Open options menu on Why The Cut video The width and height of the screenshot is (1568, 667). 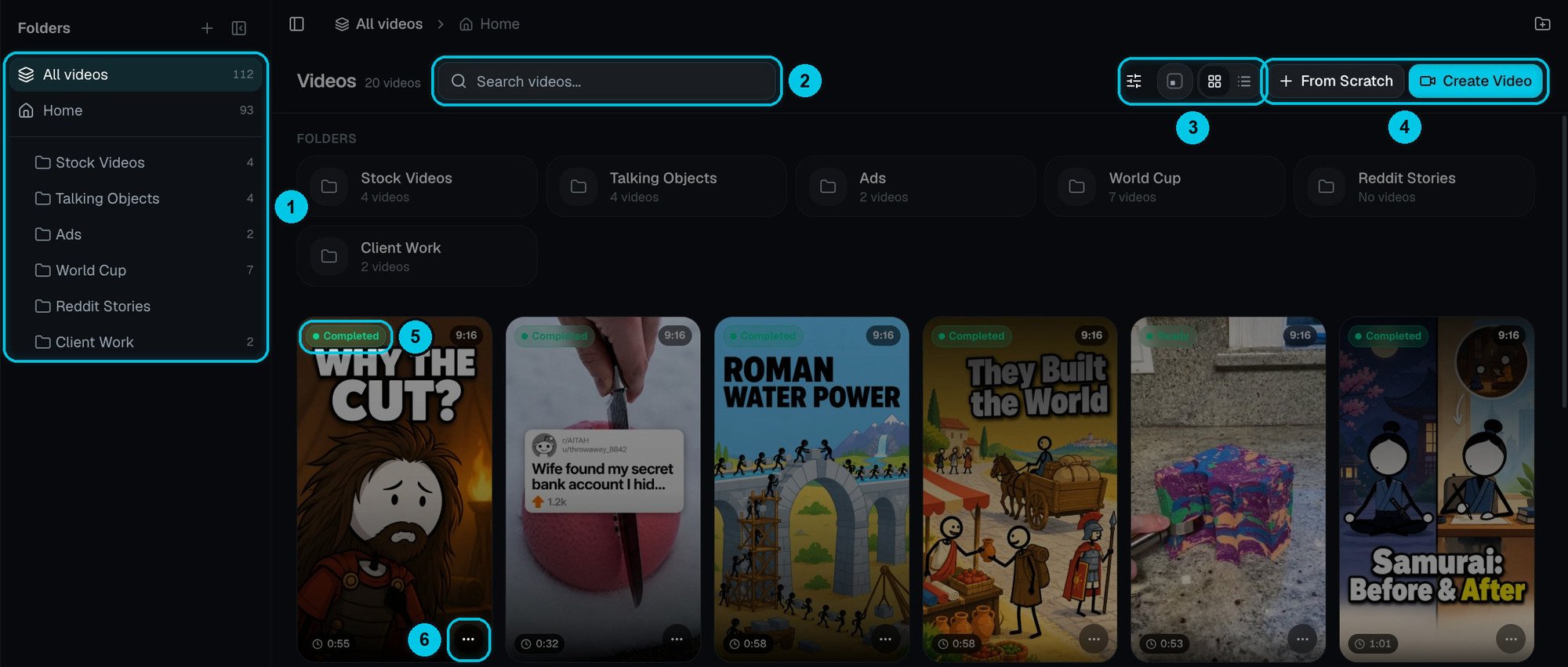[x=468, y=640]
